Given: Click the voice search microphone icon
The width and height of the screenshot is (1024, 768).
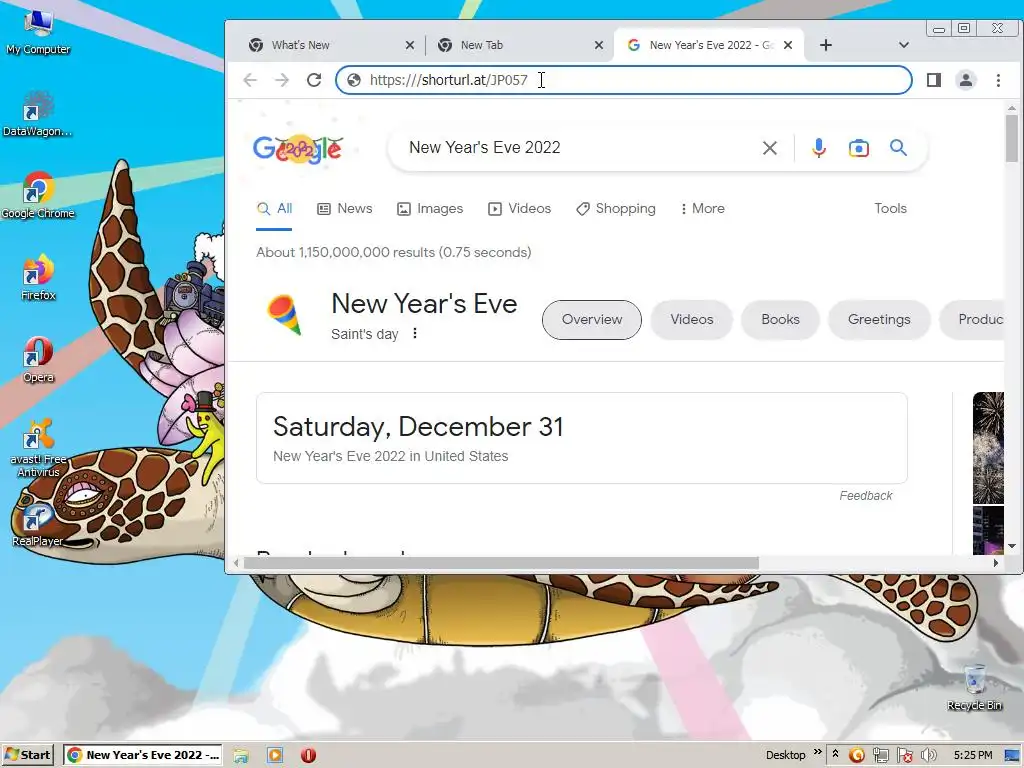Looking at the screenshot, I should pyautogui.click(x=818, y=148).
